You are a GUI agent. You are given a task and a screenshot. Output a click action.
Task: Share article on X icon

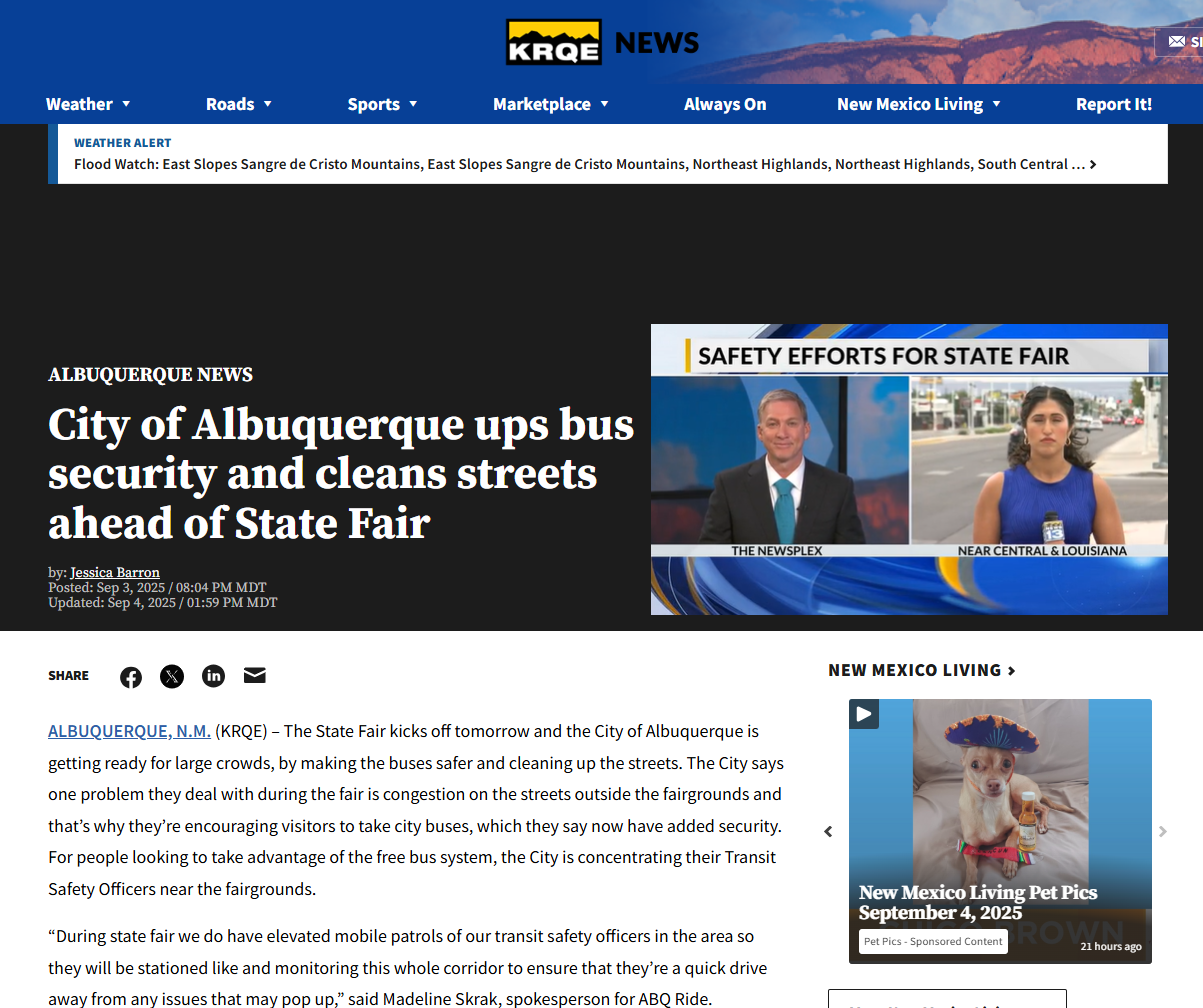[x=172, y=677]
